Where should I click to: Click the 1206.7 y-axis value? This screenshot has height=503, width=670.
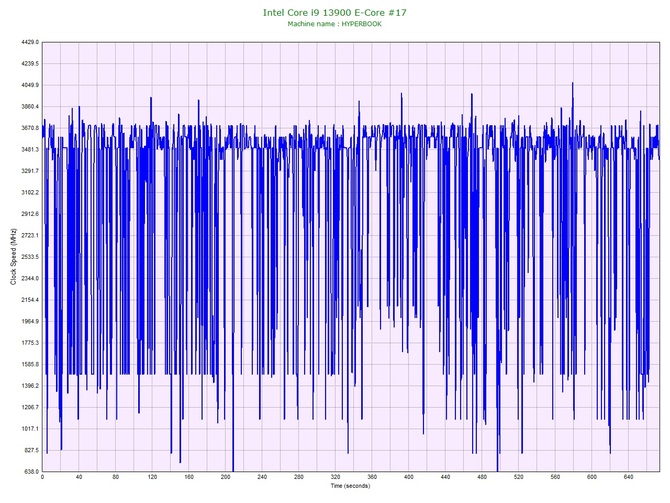coord(30,407)
